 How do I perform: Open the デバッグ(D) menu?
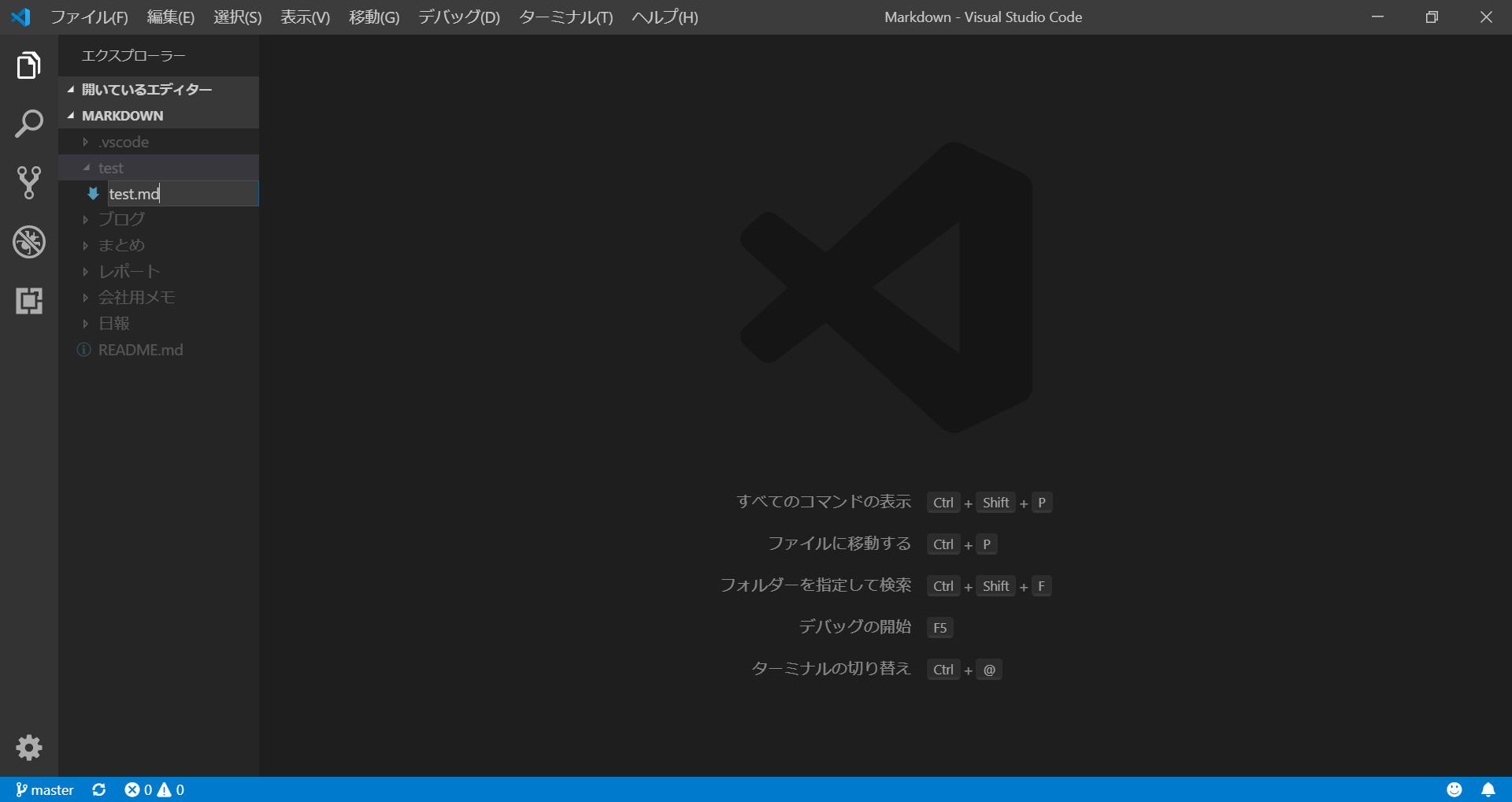[459, 17]
